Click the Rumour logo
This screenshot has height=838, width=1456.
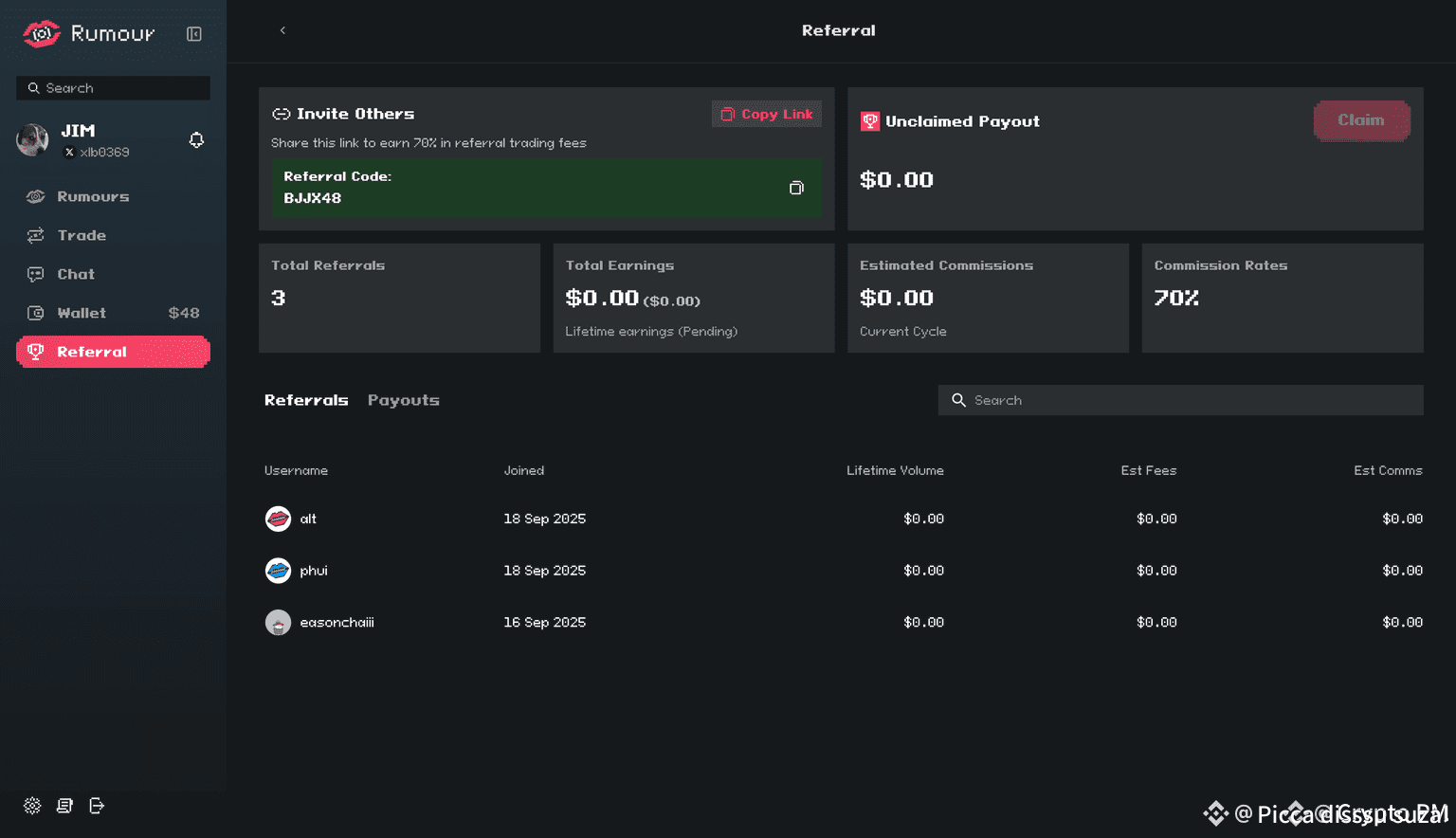pyautogui.click(x=88, y=34)
